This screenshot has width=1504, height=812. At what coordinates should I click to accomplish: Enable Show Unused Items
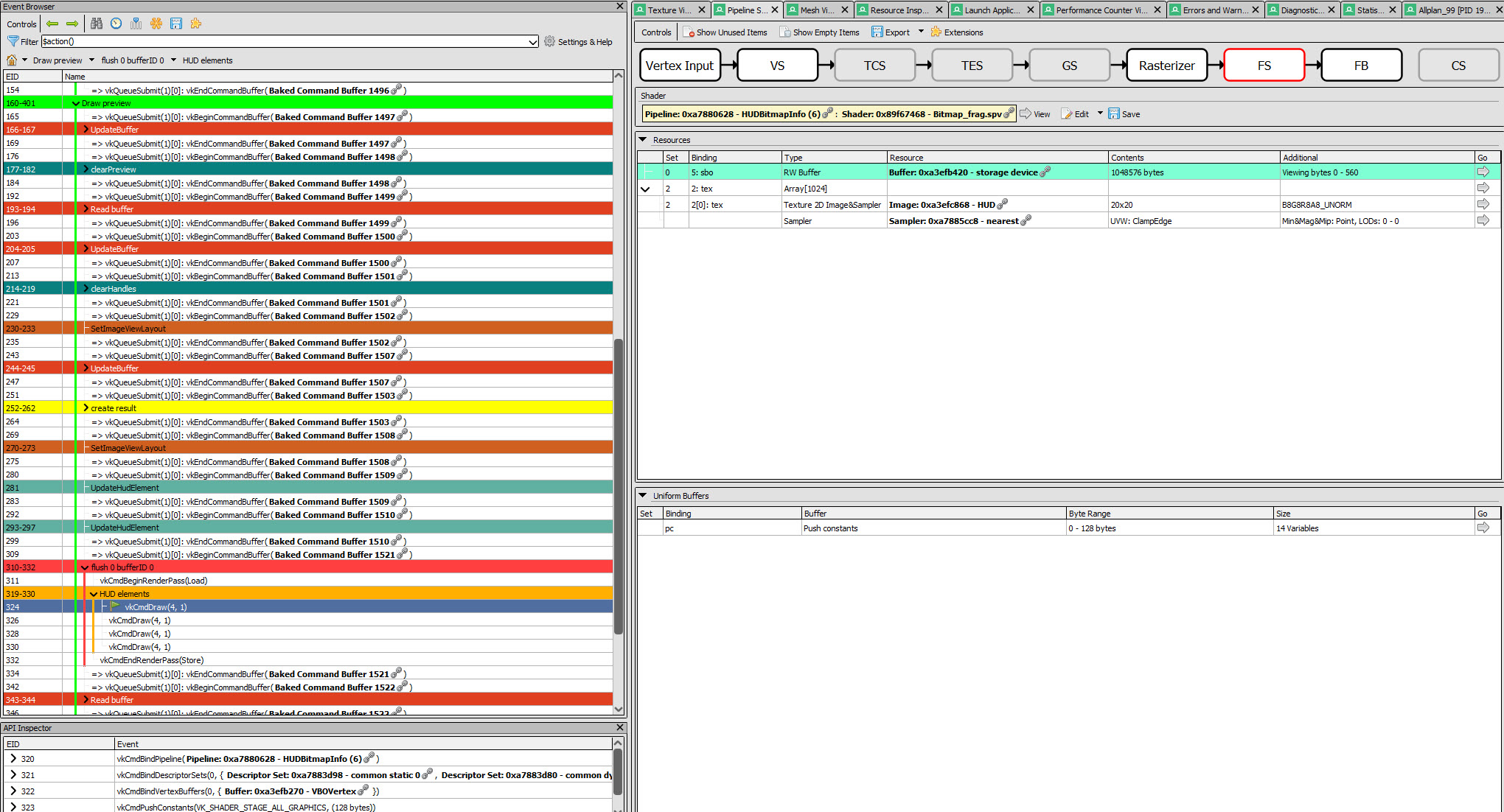tap(725, 32)
